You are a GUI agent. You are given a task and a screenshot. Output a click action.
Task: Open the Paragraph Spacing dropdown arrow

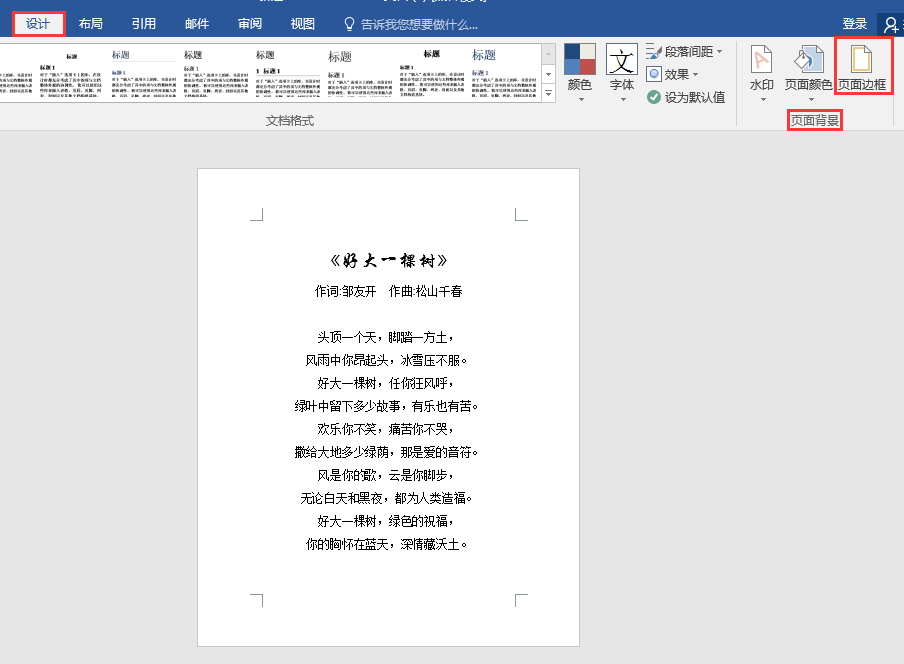click(x=720, y=52)
